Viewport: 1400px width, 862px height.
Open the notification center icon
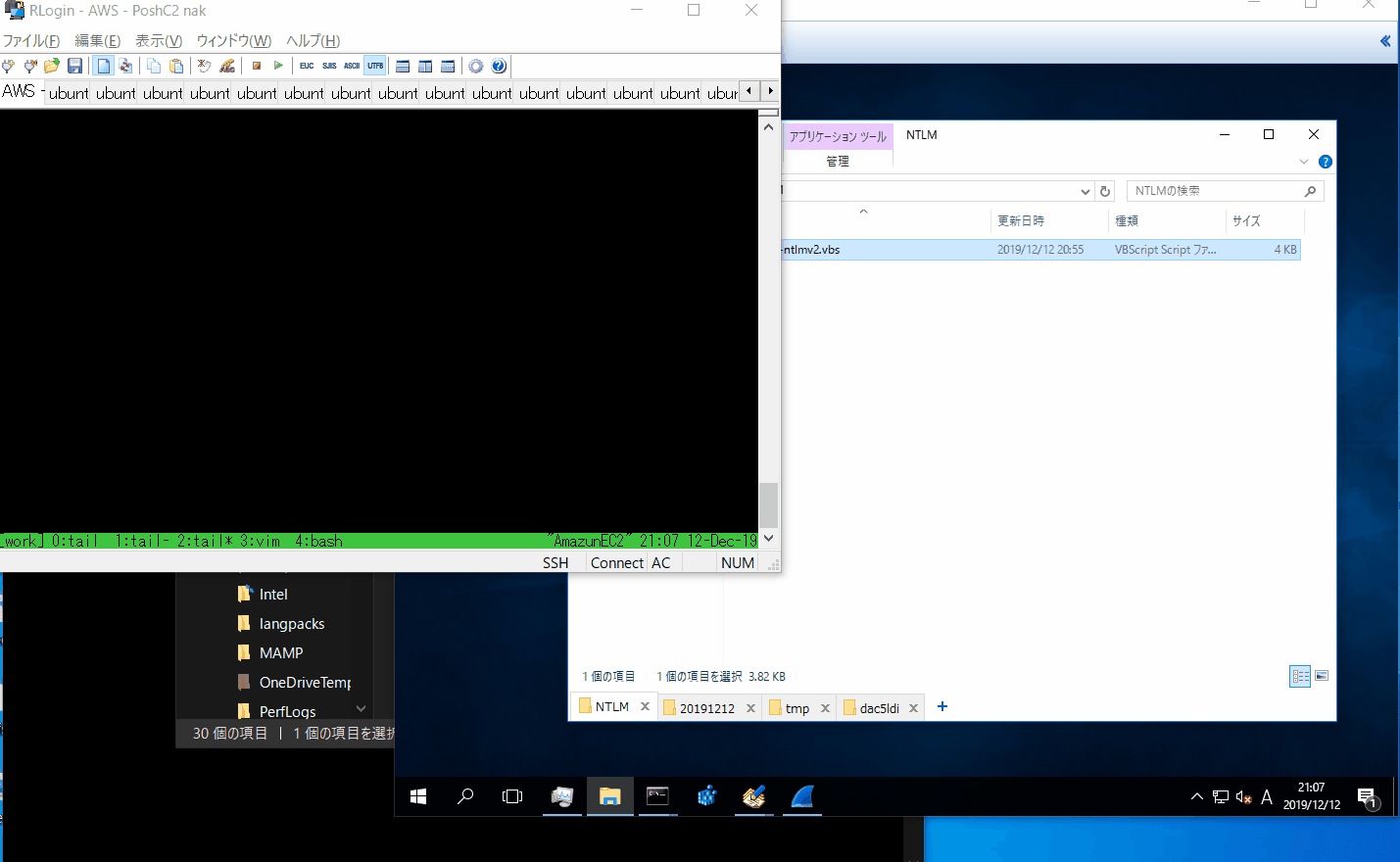point(1368,797)
